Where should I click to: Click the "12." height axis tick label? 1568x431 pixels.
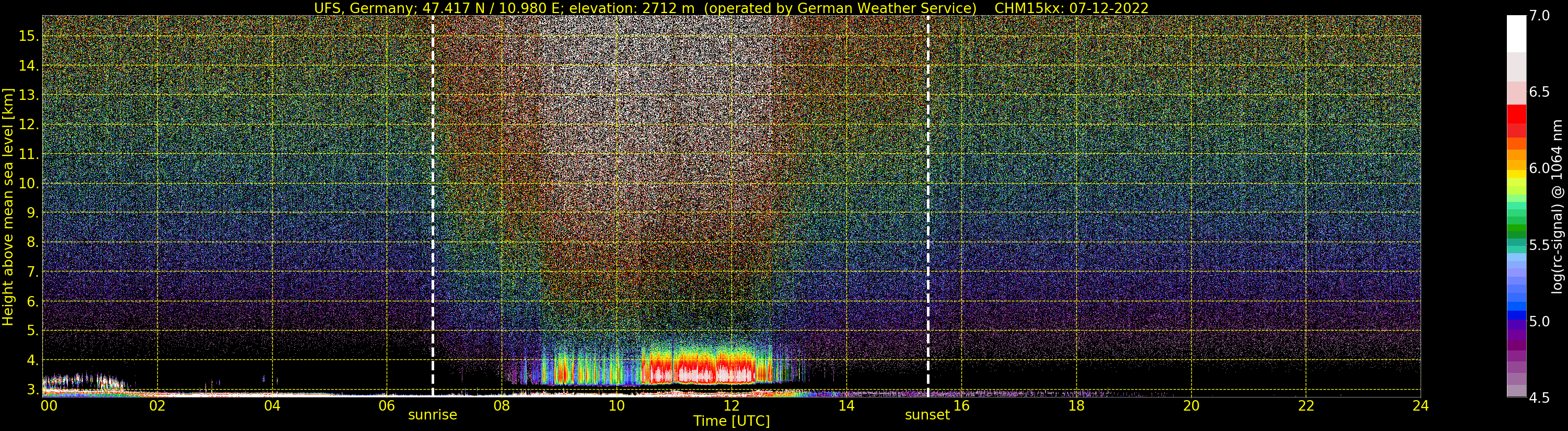click(x=29, y=124)
